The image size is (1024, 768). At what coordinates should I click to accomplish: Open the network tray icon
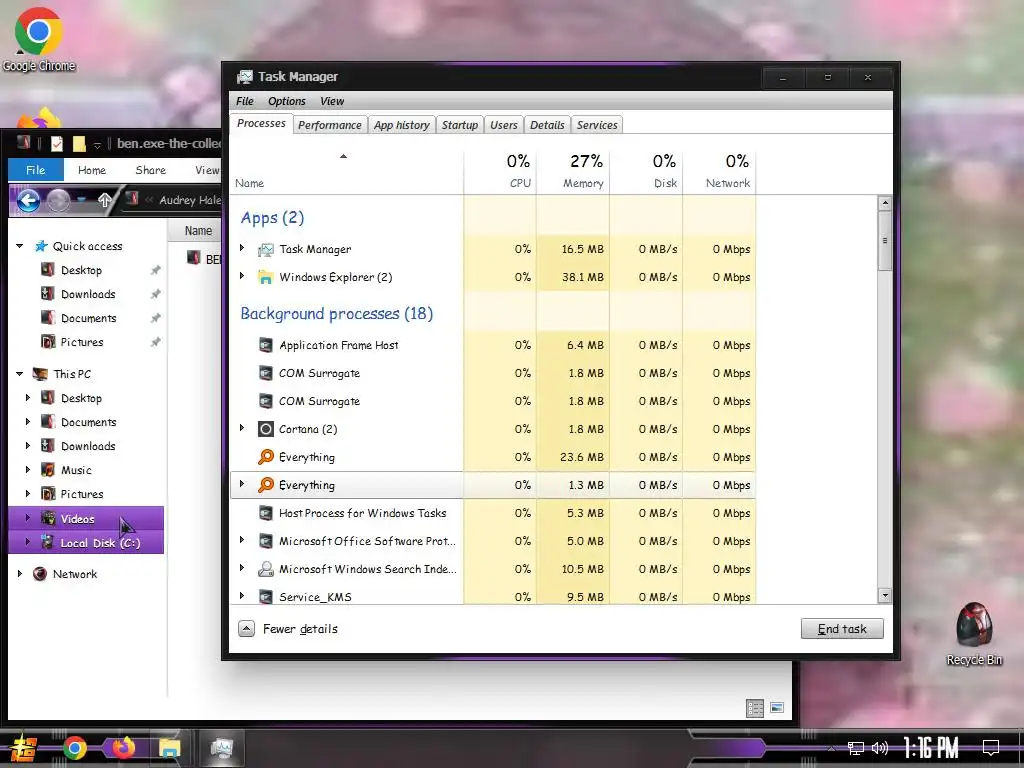coord(856,748)
